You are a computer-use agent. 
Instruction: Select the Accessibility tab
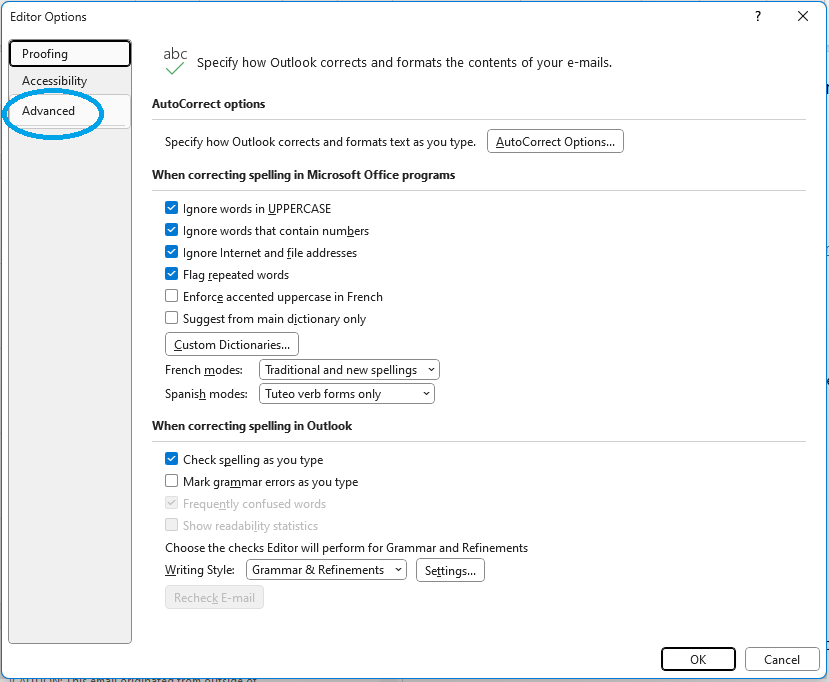click(x=55, y=81)
